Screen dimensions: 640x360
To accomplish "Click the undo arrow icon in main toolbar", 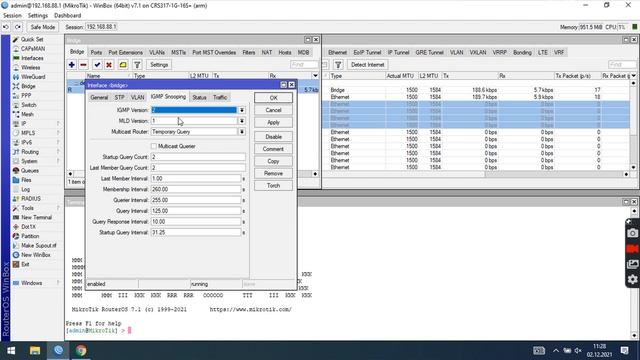I will point(6,27).
